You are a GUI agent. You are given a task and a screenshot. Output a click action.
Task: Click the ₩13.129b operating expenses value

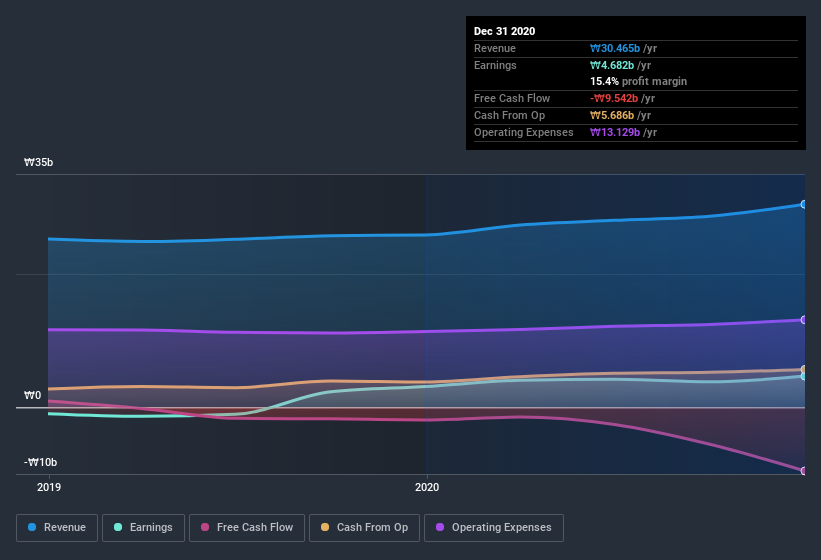point(615,132)
